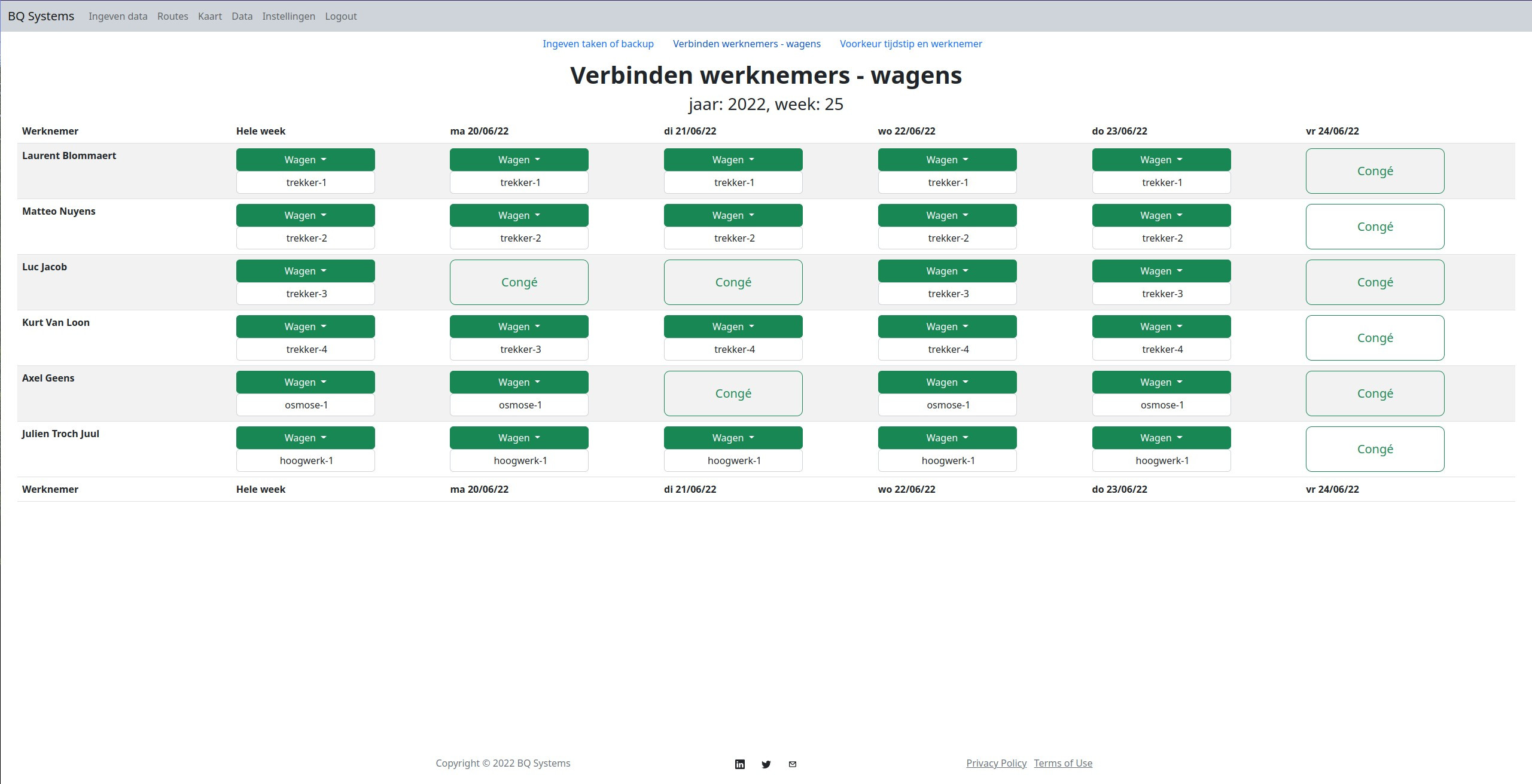Expand Julien Troch Juul's Wagen dropdown for do 23/06/22
This screenshot has height=784, width=1532.
(x=1162, y=438)
